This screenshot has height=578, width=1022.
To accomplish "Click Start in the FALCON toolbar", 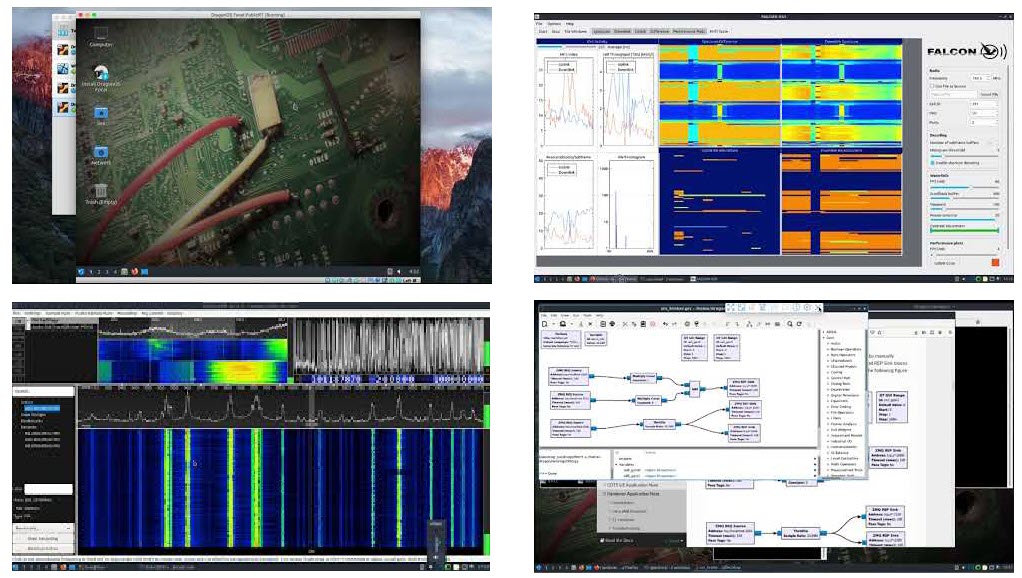I will click(x=543, y=31).
